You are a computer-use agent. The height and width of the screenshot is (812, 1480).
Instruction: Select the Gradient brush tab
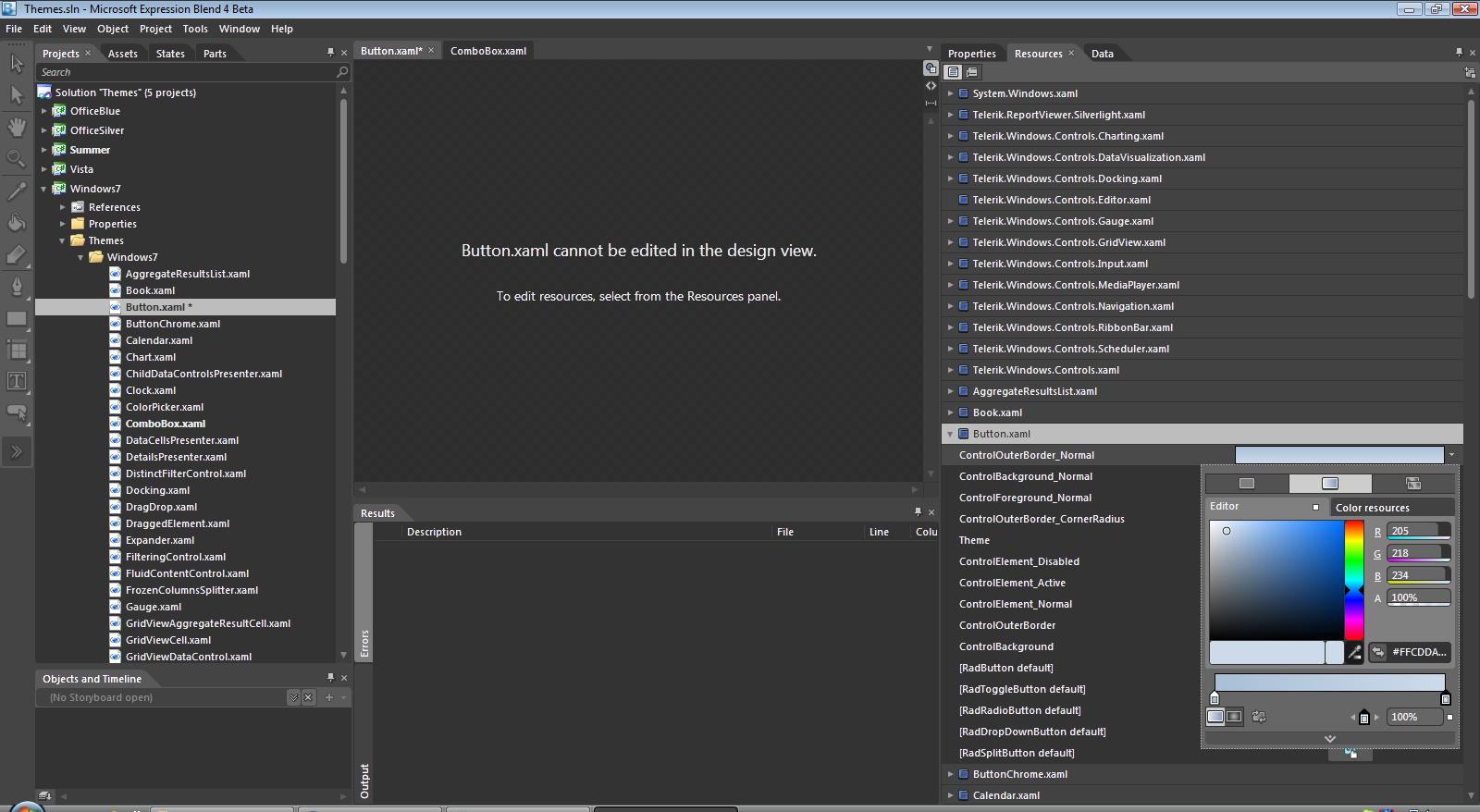(1330, 484)
